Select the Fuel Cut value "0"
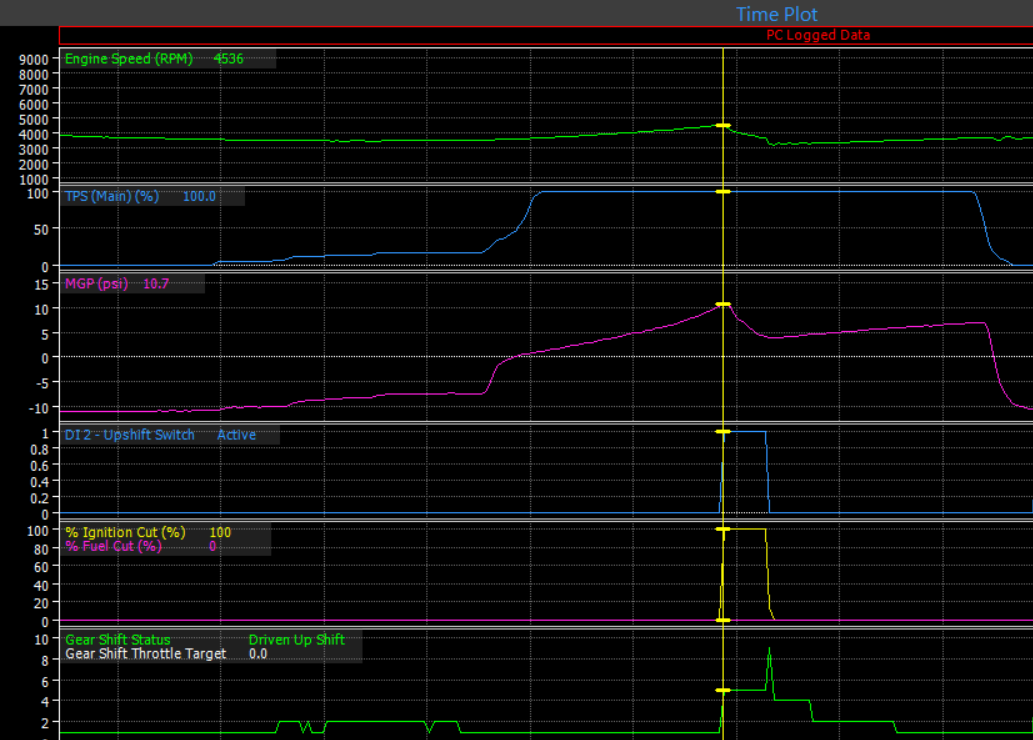Viewport: 1033px width, 740px height. point(212,546)
